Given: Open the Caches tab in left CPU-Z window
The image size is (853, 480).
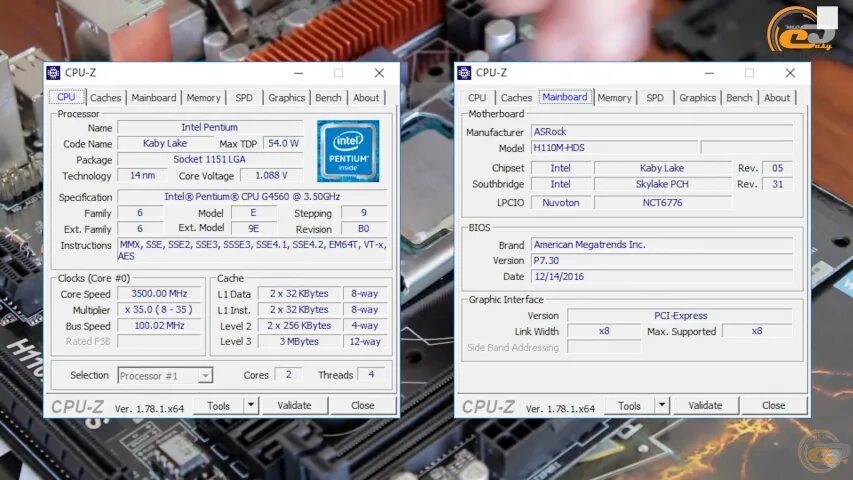Looking at the screenshot, I should click(106, 97).
